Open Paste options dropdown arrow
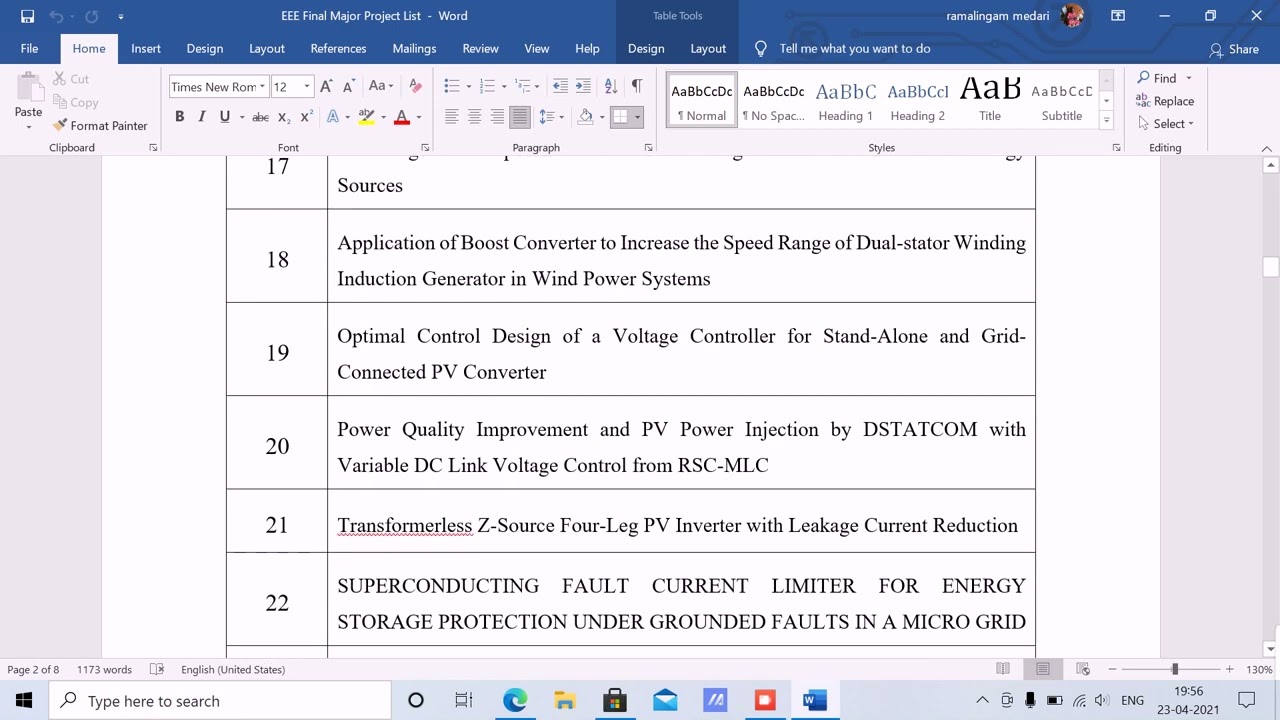Image resolution: width=1280 pixels, height=720 pixels. [x=28, y=127]
